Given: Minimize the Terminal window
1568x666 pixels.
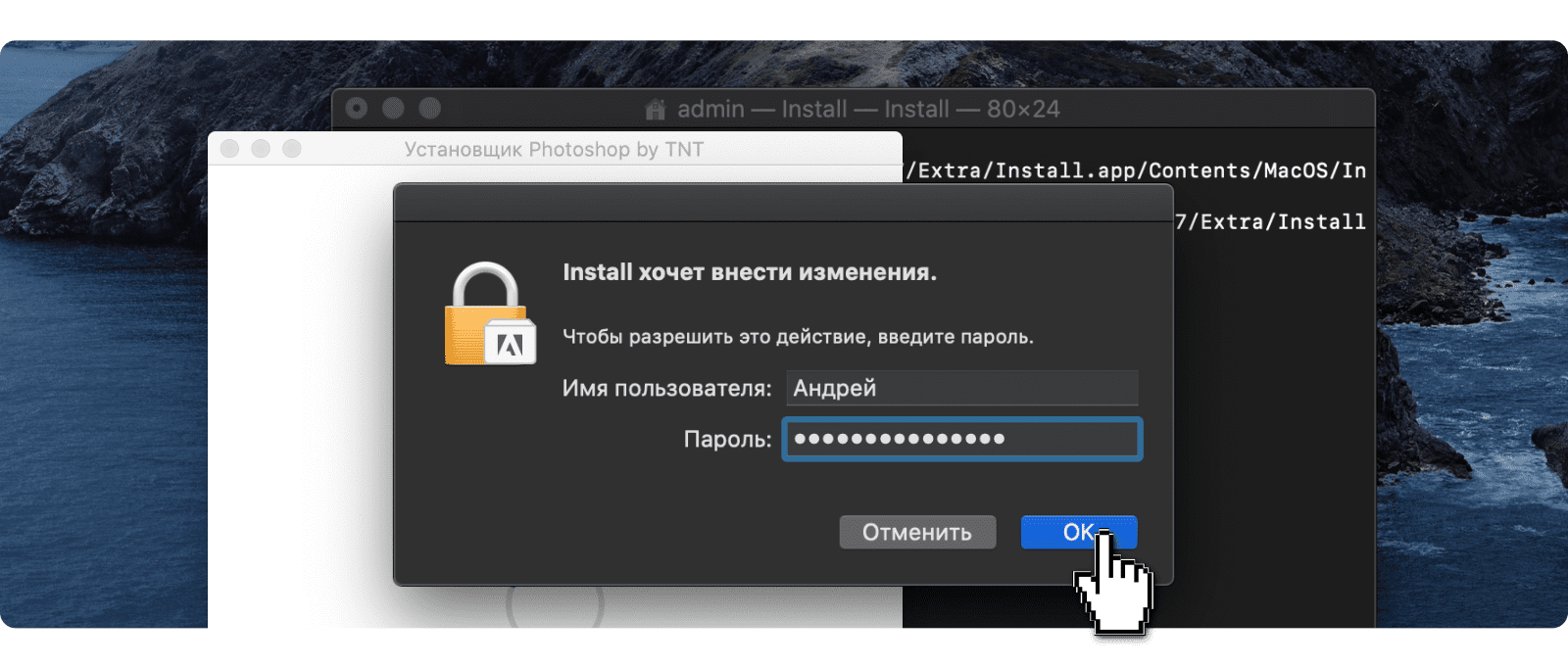Looking at the screenshot, I should point(393,109).
